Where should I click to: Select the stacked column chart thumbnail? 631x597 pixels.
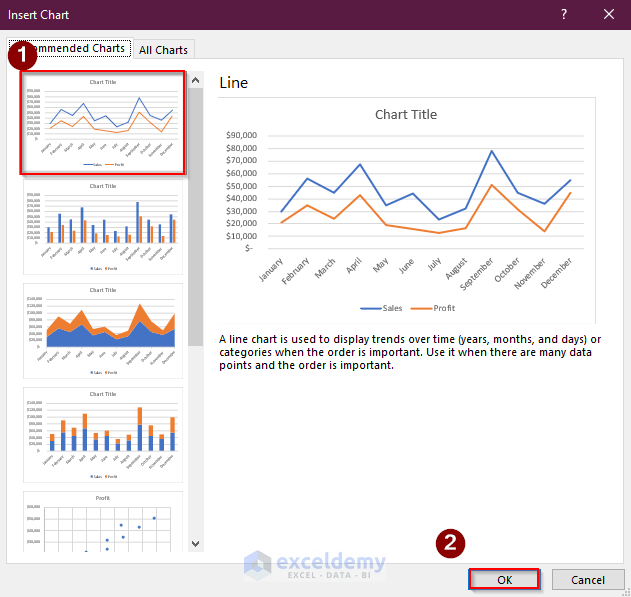pos(103,435)
